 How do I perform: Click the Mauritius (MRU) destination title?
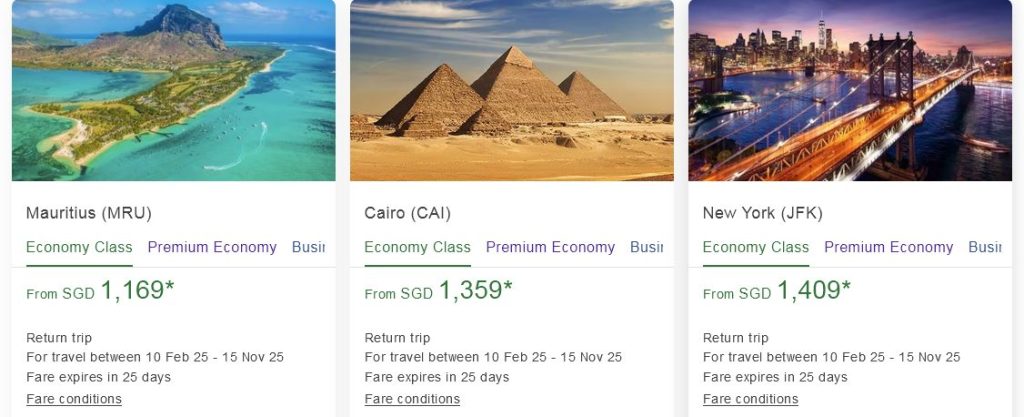pos(89,213)
